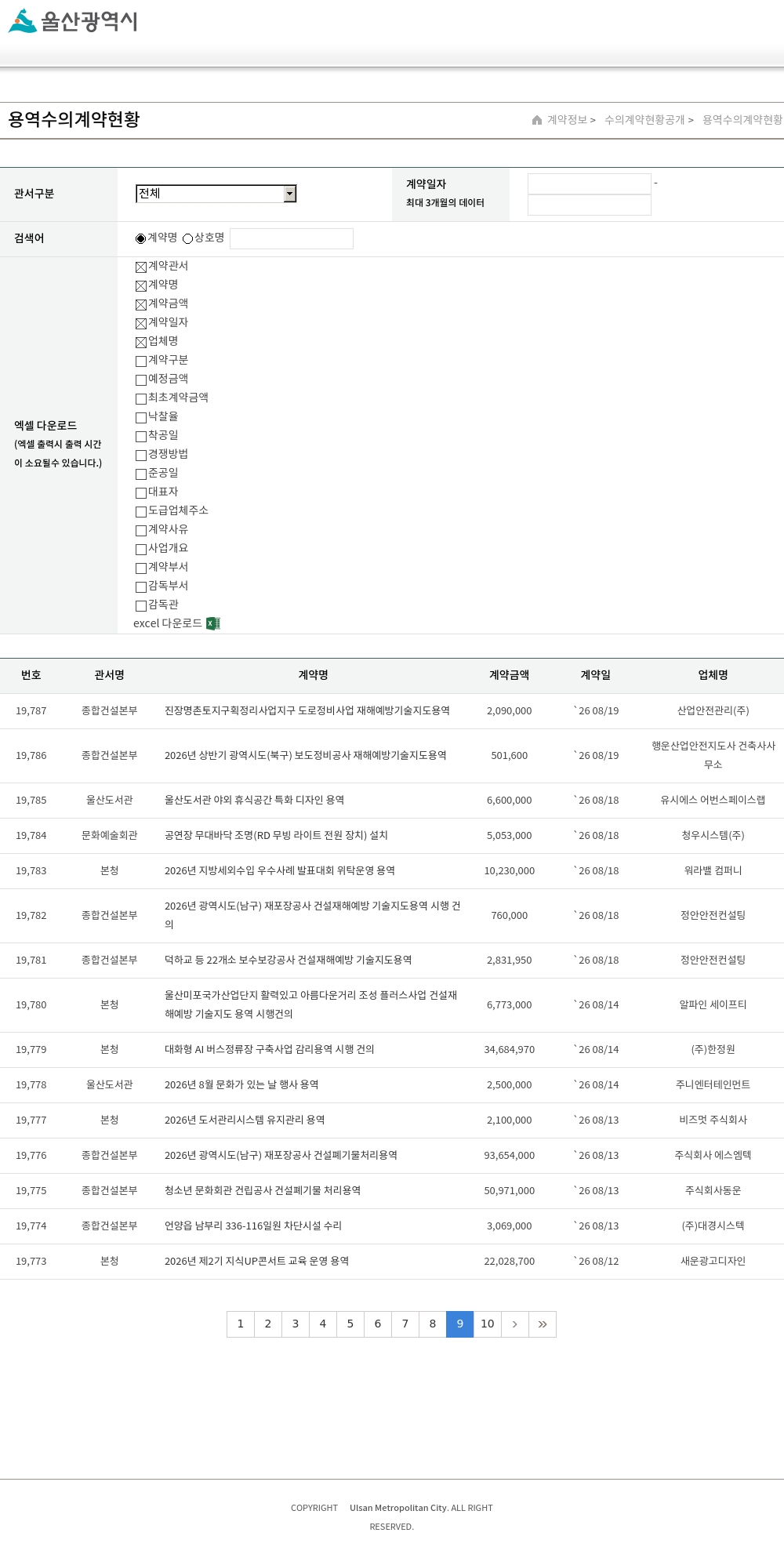
Task: Go to page 1 in pagination
Action: pyautogui.click(x=241, y=1324)
